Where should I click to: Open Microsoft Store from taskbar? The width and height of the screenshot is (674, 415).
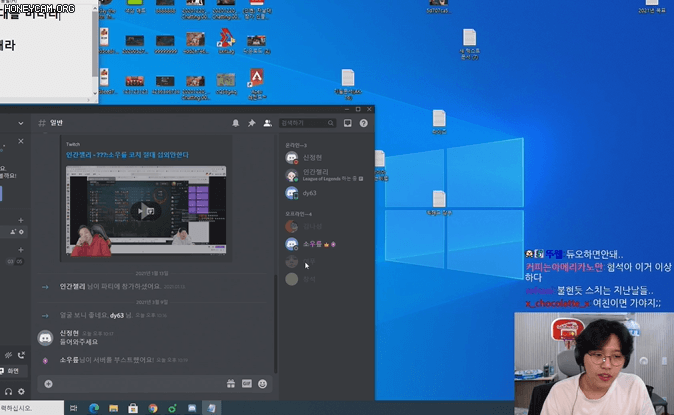point(133,408)
